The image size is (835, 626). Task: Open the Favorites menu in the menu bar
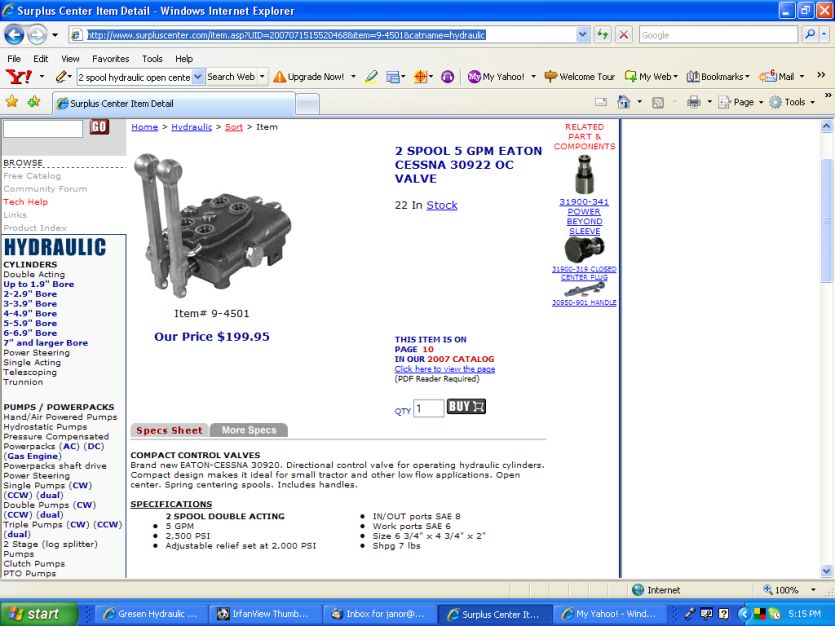[x=110, y=59]
